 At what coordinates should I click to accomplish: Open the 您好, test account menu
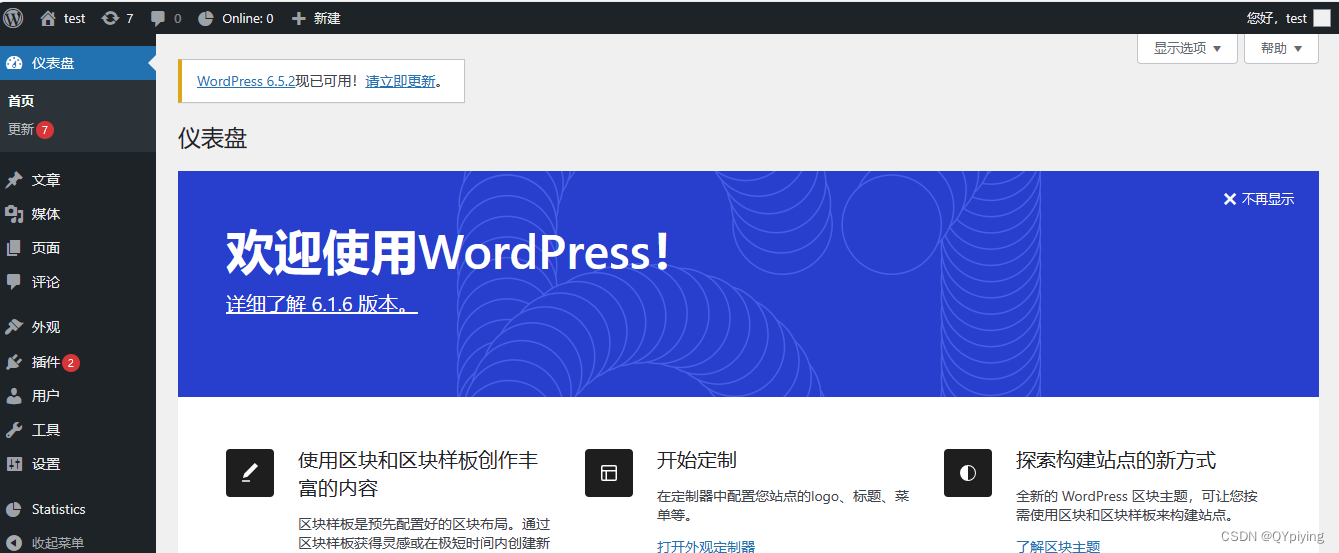click(x=1288, y=18)
